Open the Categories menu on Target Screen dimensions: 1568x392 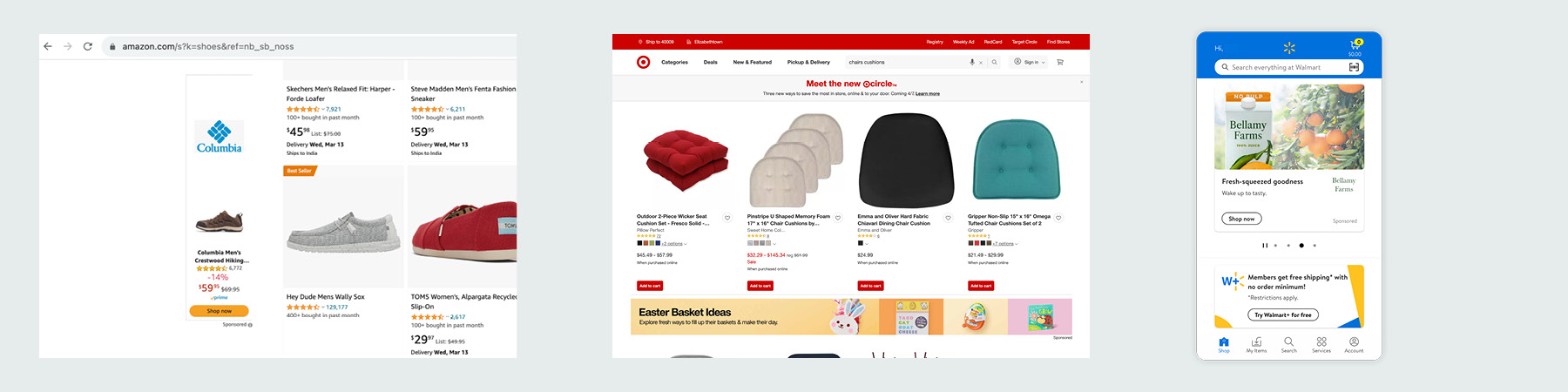tap(674, 62)
